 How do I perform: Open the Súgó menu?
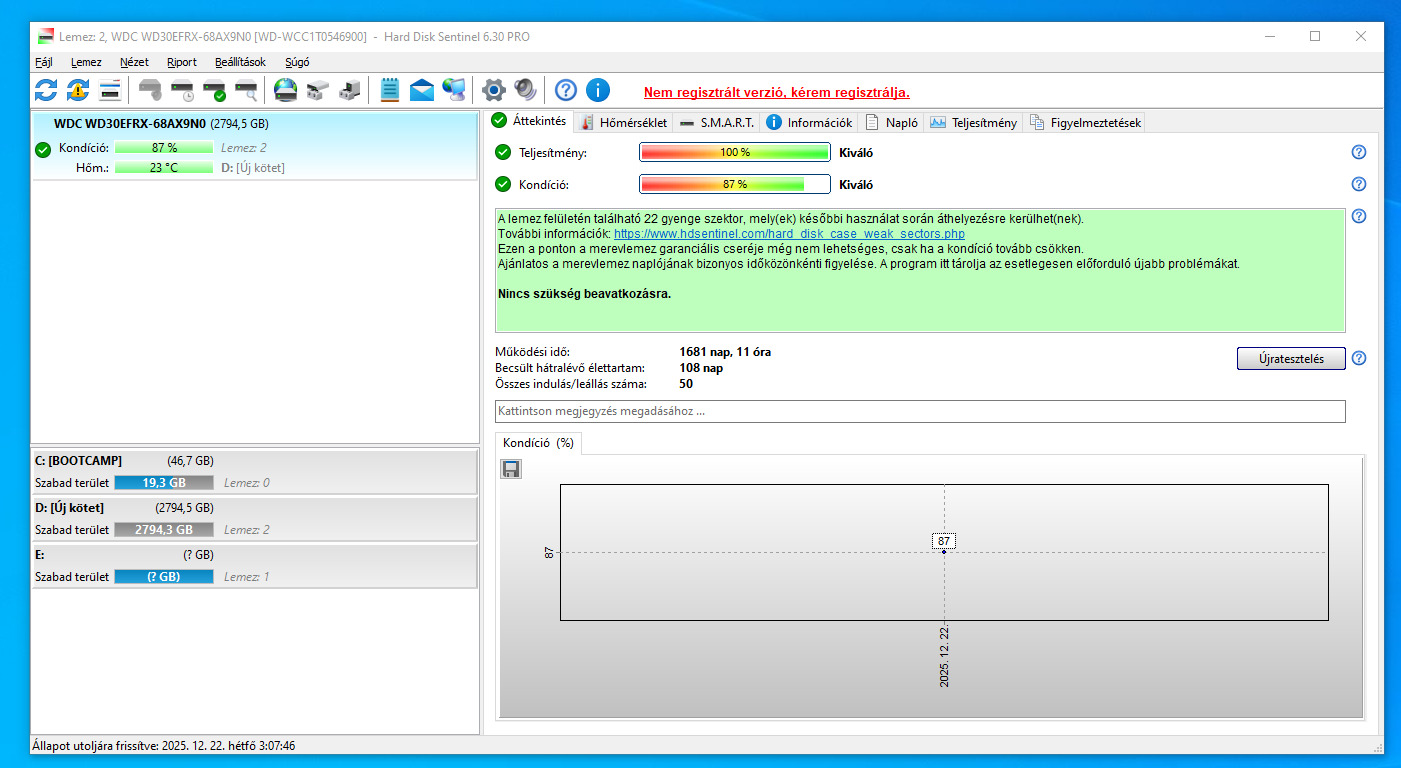297,62
